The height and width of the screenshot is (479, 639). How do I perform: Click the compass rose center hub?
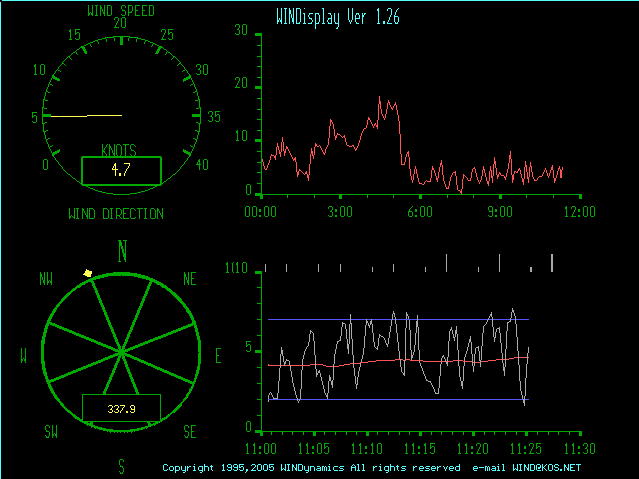pyautogui.click(x=121, y=351)
